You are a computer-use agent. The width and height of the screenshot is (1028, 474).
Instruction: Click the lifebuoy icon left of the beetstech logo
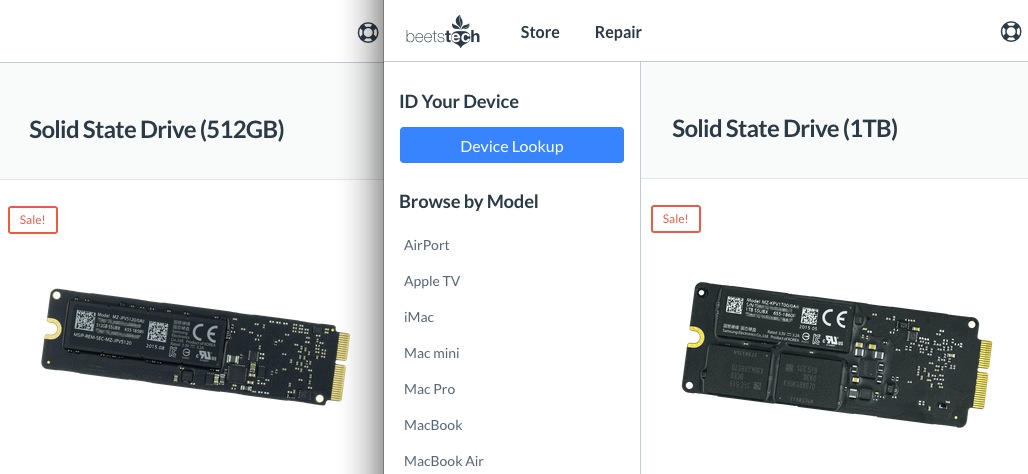(368, 32)
